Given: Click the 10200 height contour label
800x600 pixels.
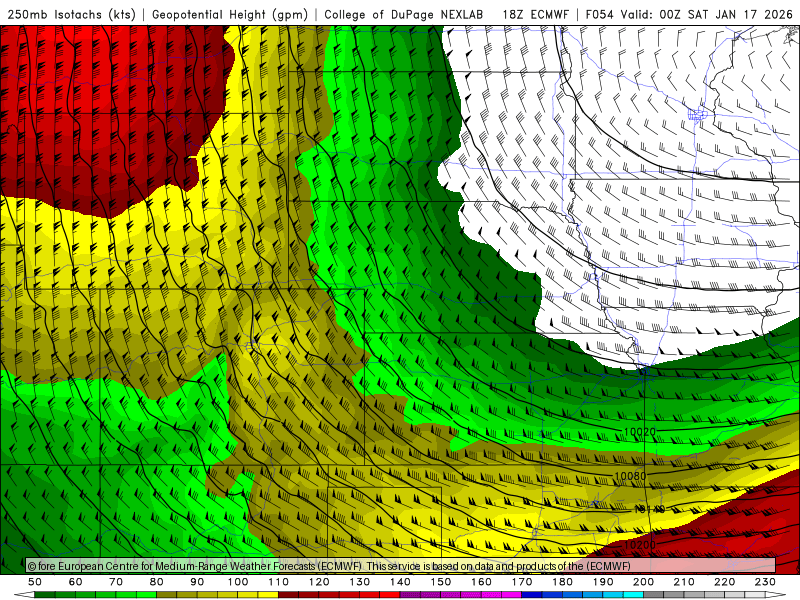Looking at the screenshot, I should 639,545.
